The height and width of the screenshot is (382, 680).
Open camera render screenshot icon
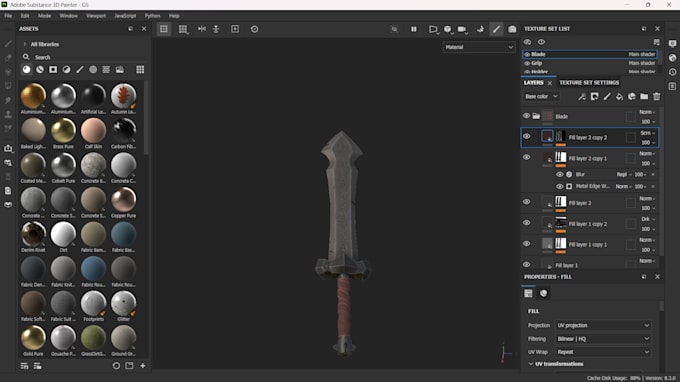pyautogui.click(x=512, y=29)
